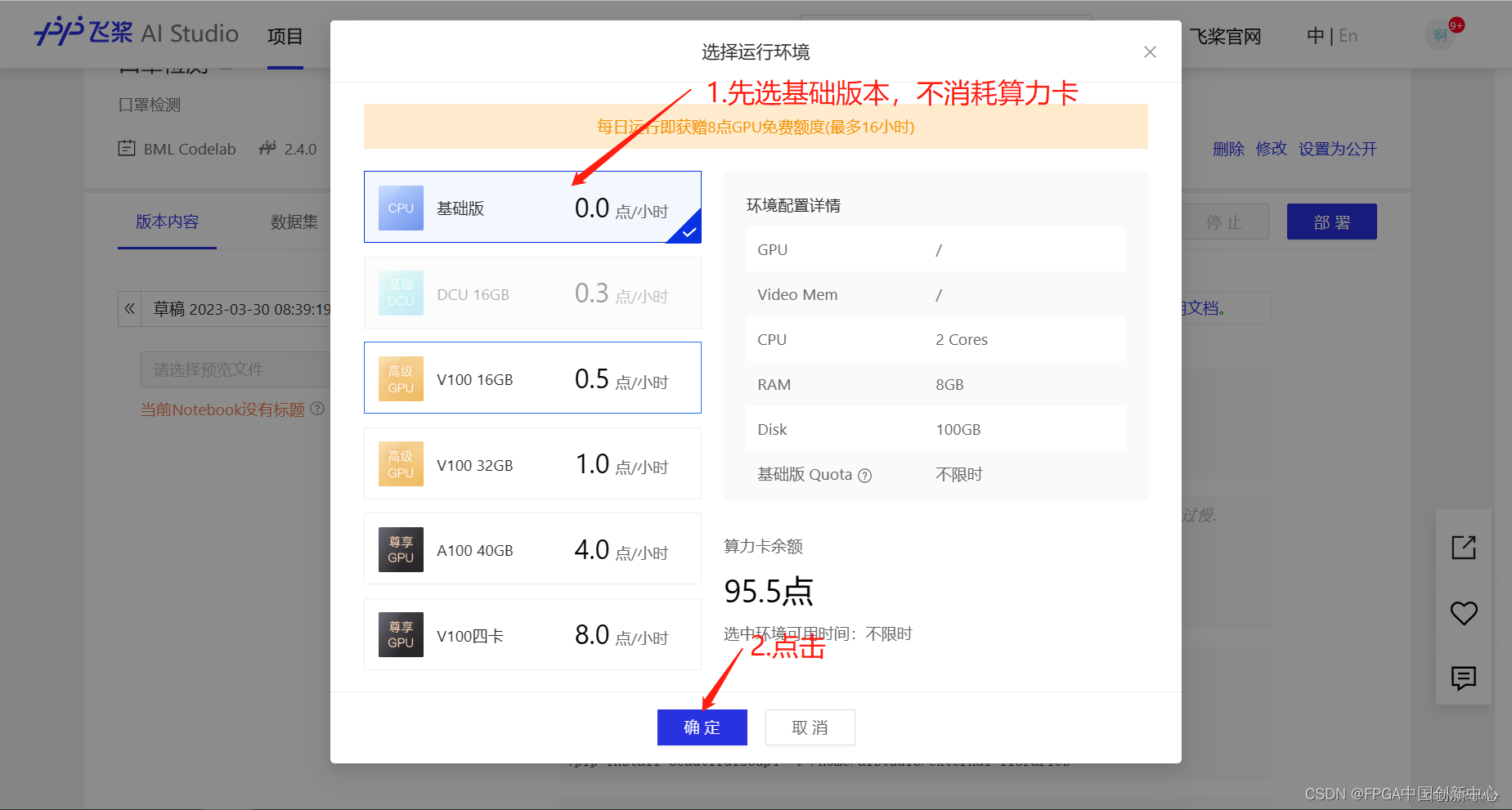Click the CPU 2 Cores row

pos(935,339)
